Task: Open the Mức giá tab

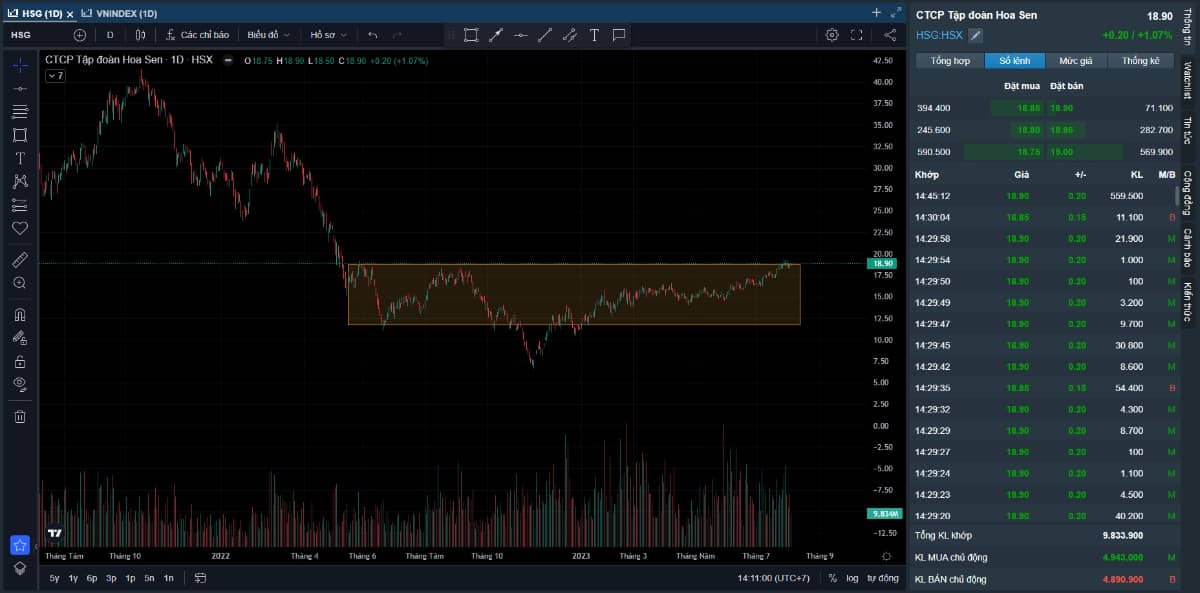Action: (1076, 61)
